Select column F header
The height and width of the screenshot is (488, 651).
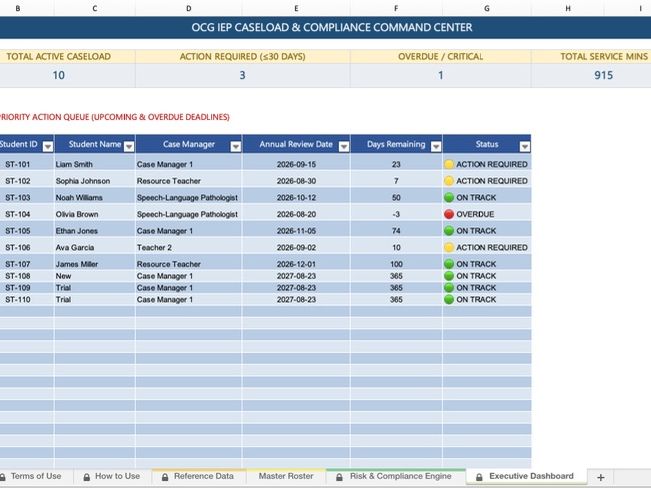click(396, 8)
